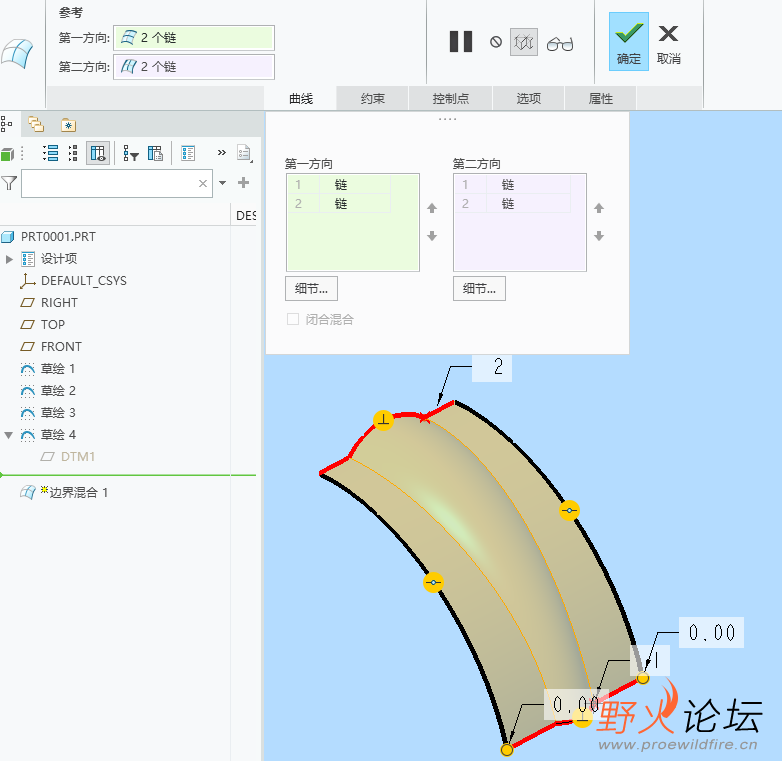Activate the 第一方向 collector field
Screen dimensions: 782x761
[x=194, y=38]
